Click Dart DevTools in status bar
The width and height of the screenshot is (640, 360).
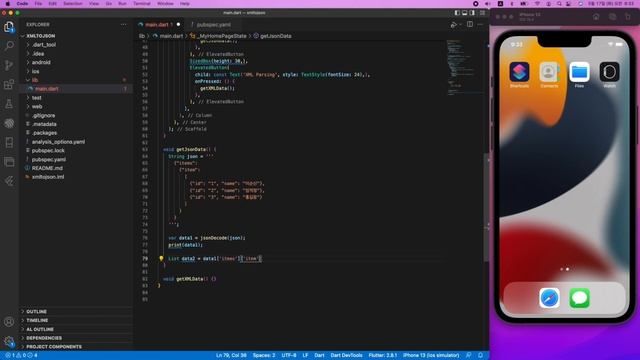[x=346, y=355]
